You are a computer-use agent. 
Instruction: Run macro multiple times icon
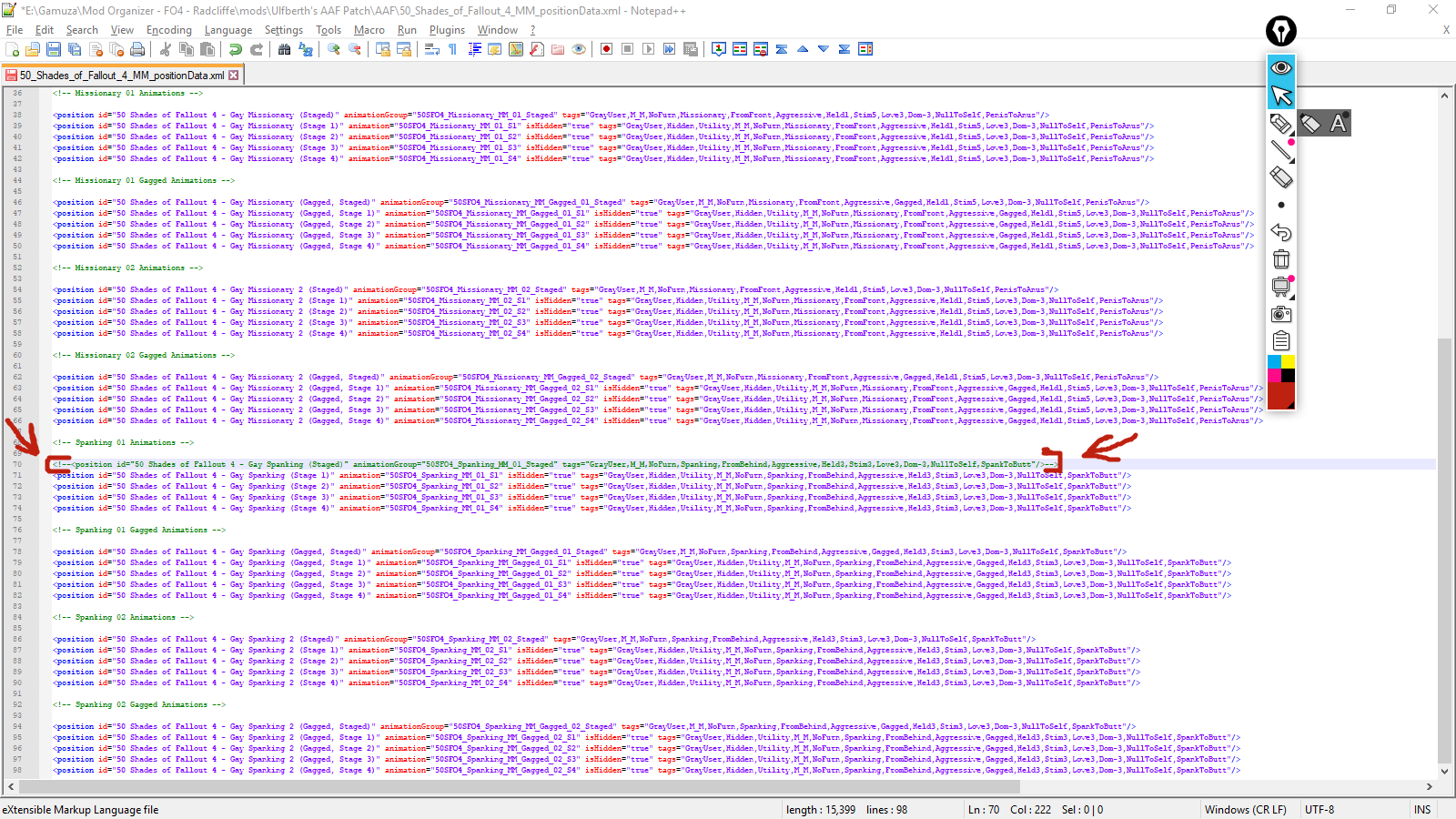[x=670, y=49]
